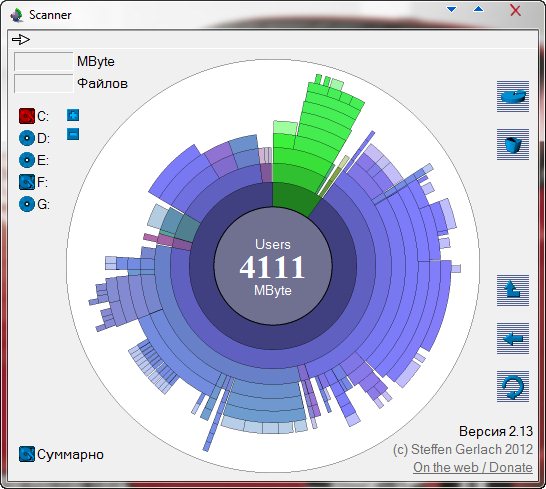Click the path arrow at top left

point(21,39)
